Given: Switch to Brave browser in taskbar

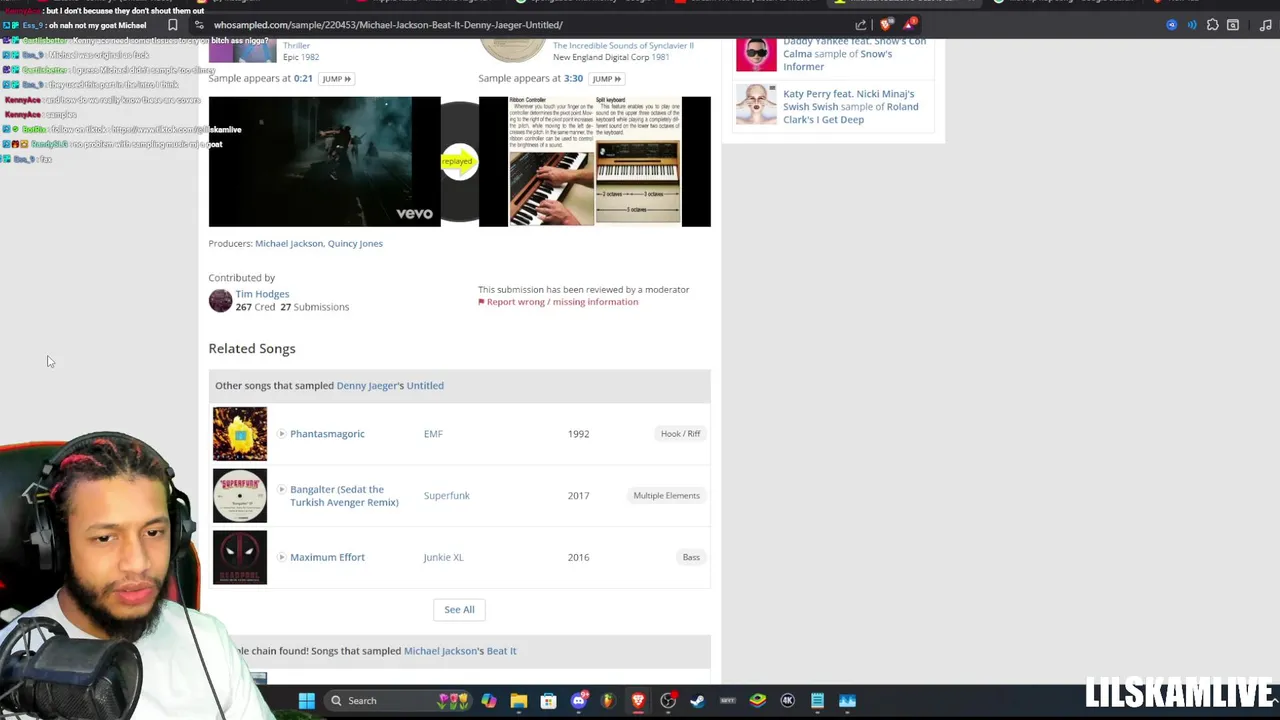Looking at the screenshot, I should (638, 700).
